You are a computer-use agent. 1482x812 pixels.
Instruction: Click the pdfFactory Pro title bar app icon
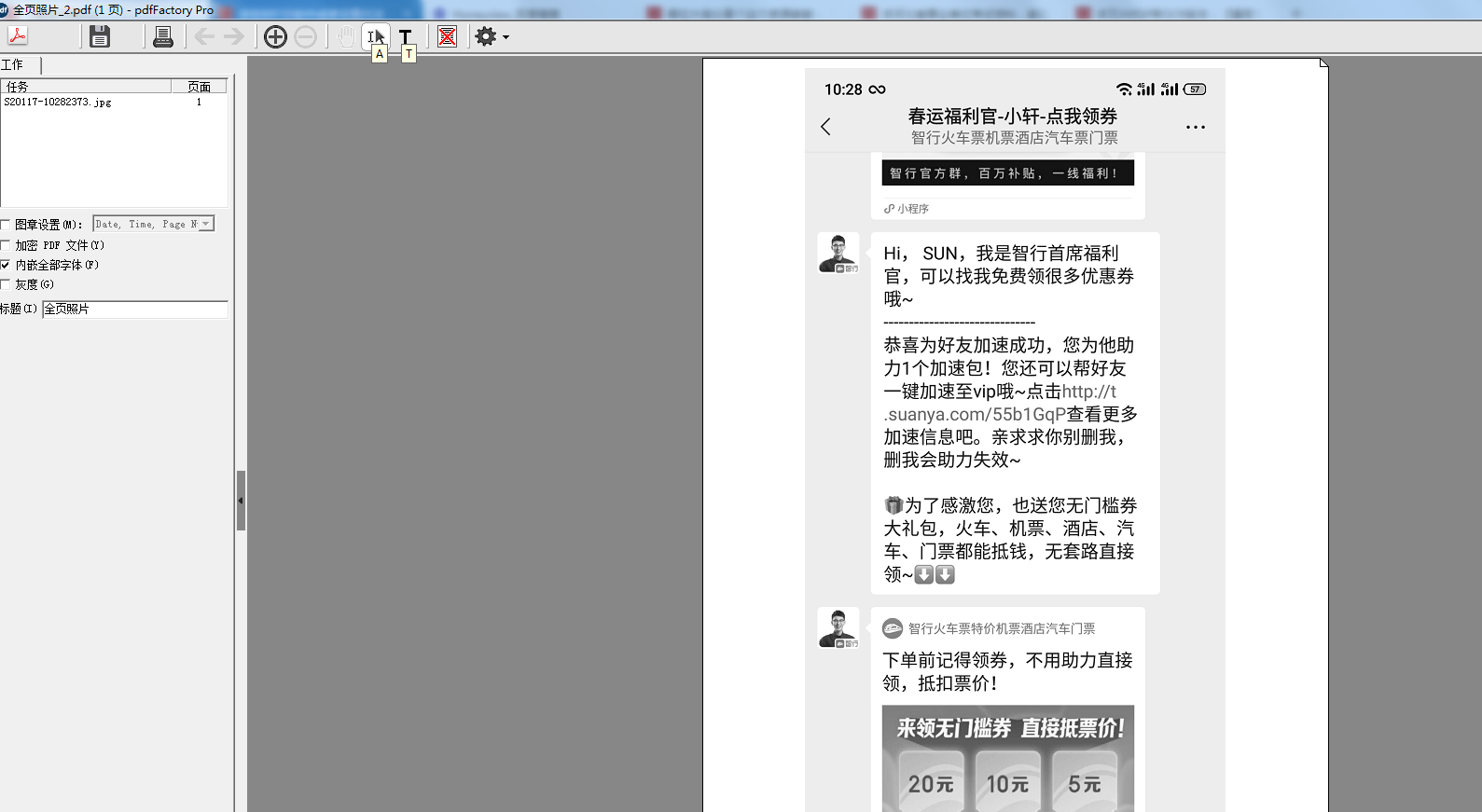pyautogui.click(x=4, y=9)
